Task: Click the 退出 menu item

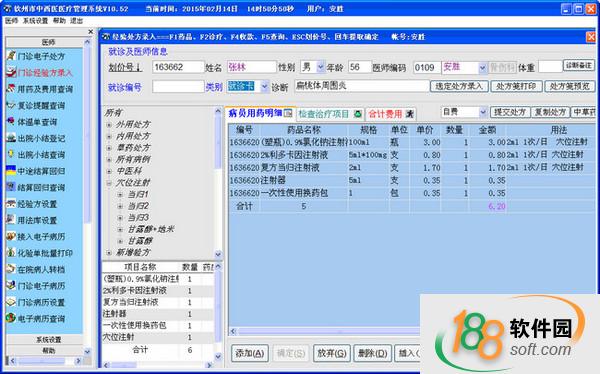Action: coord(77,21)
